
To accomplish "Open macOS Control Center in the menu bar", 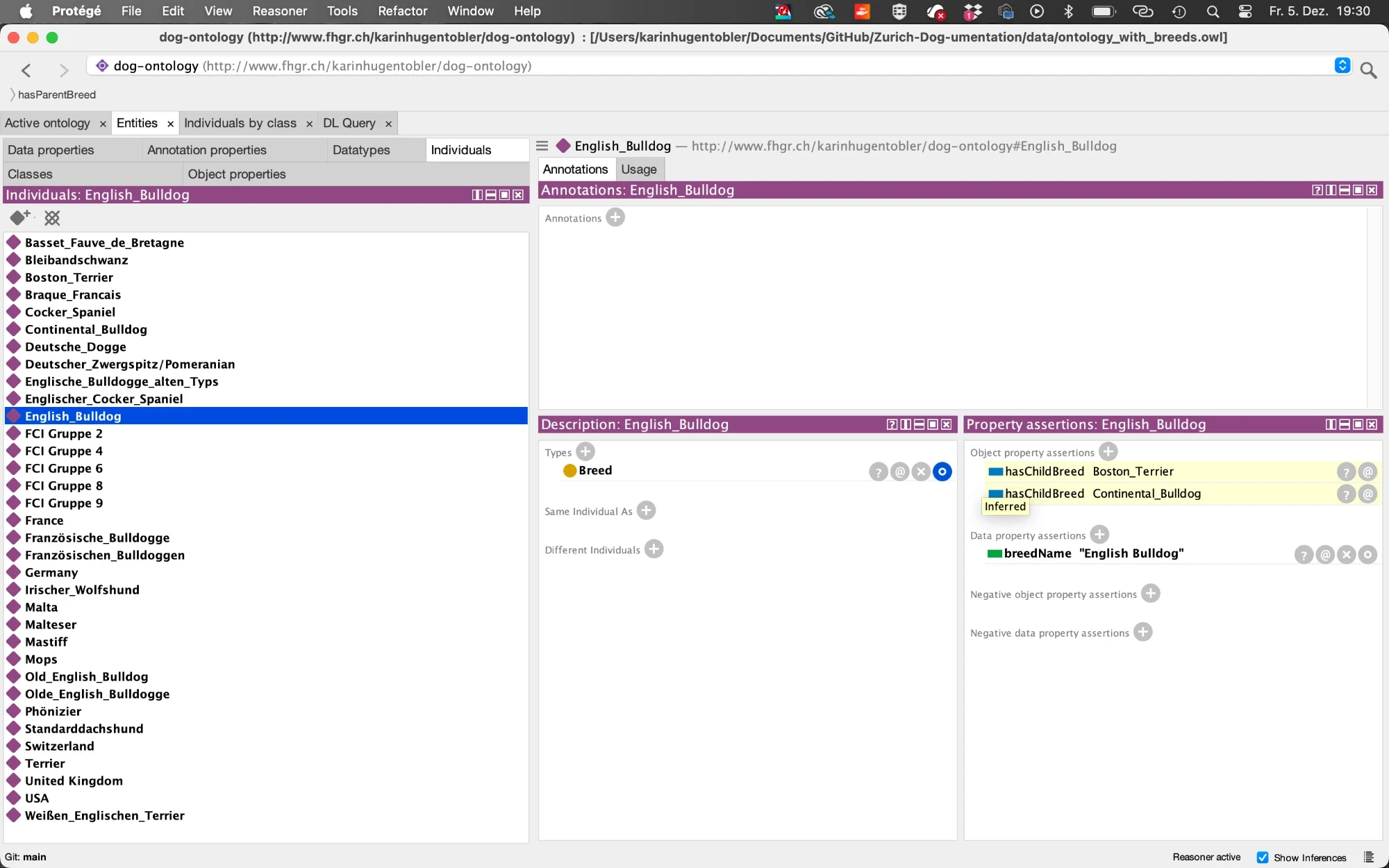I will click(x=1245, y=11).
